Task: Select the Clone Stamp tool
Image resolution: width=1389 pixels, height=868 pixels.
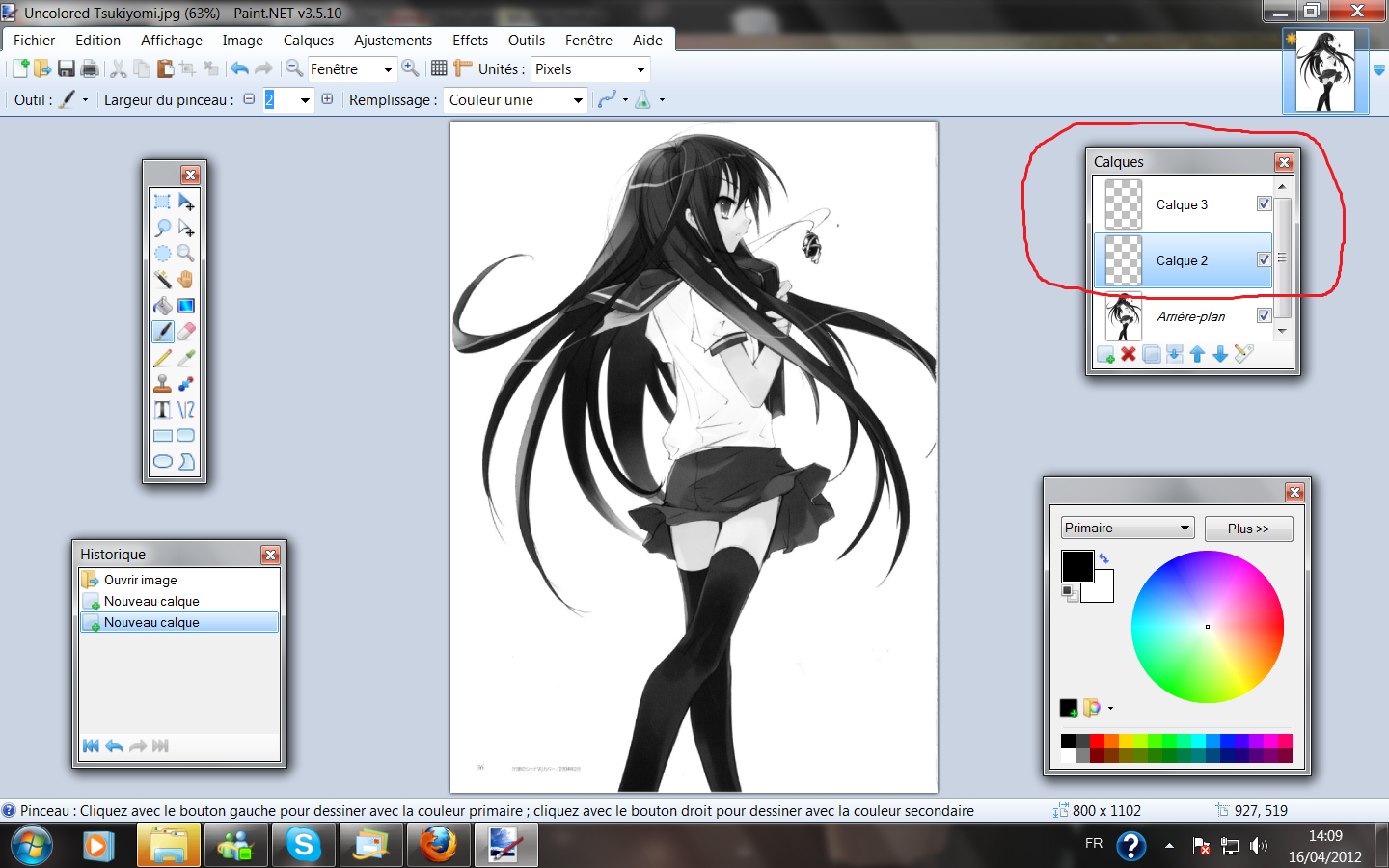Action: (x=162, y=384)
